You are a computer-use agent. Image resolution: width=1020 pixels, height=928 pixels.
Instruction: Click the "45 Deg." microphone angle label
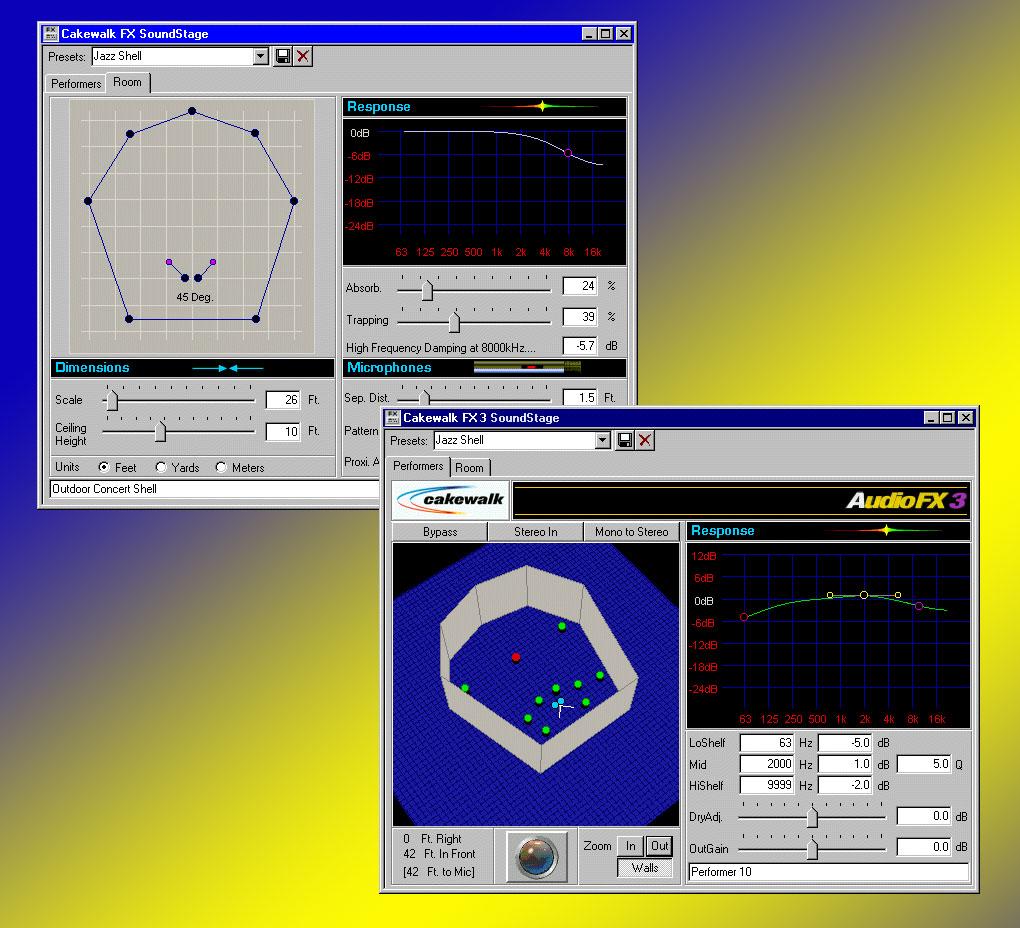pyautogui.click(x=195, y=297)
